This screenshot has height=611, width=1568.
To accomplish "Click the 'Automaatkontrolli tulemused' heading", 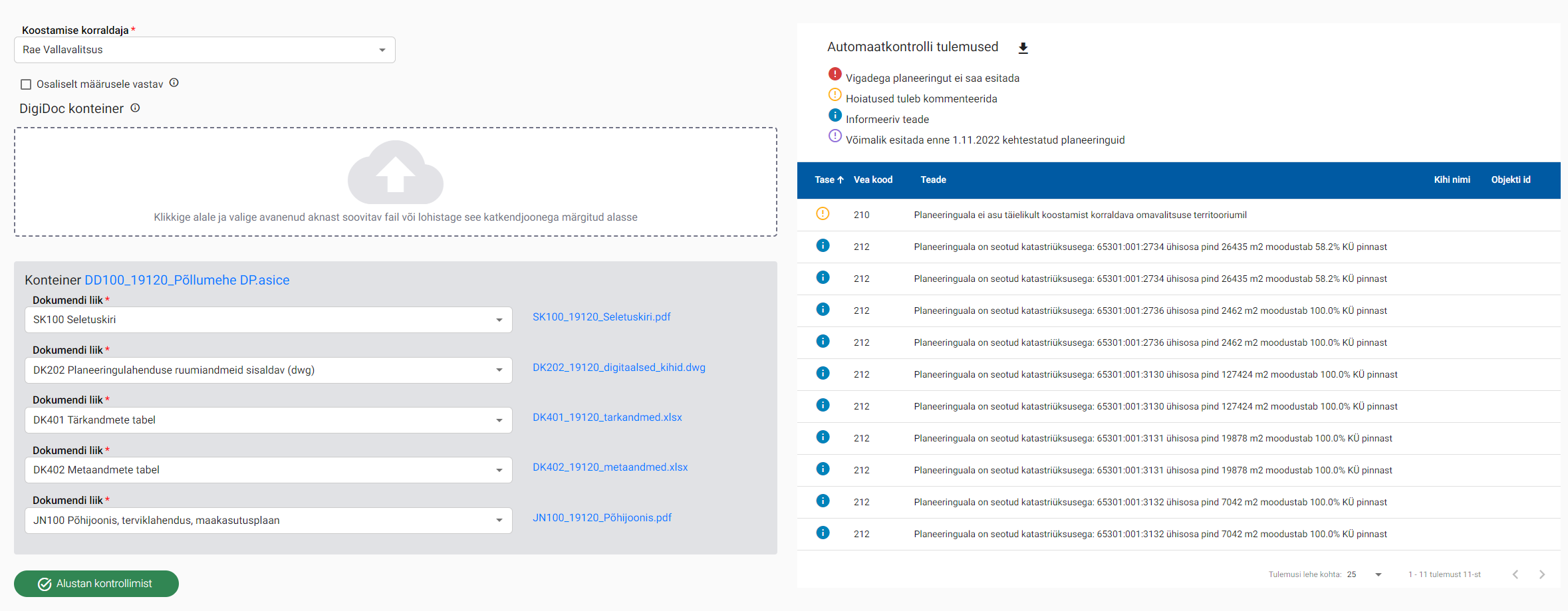I will pyautogui.click(x=912, y=47).
